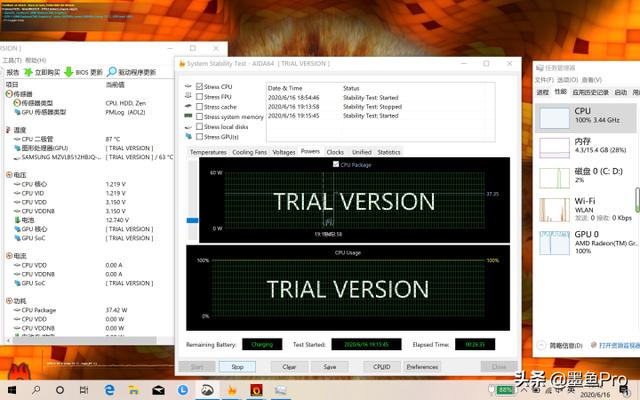Open taskbar search magnifier
Image resolution: width=640 pixels, height=400 pixels.
[36, 390]
